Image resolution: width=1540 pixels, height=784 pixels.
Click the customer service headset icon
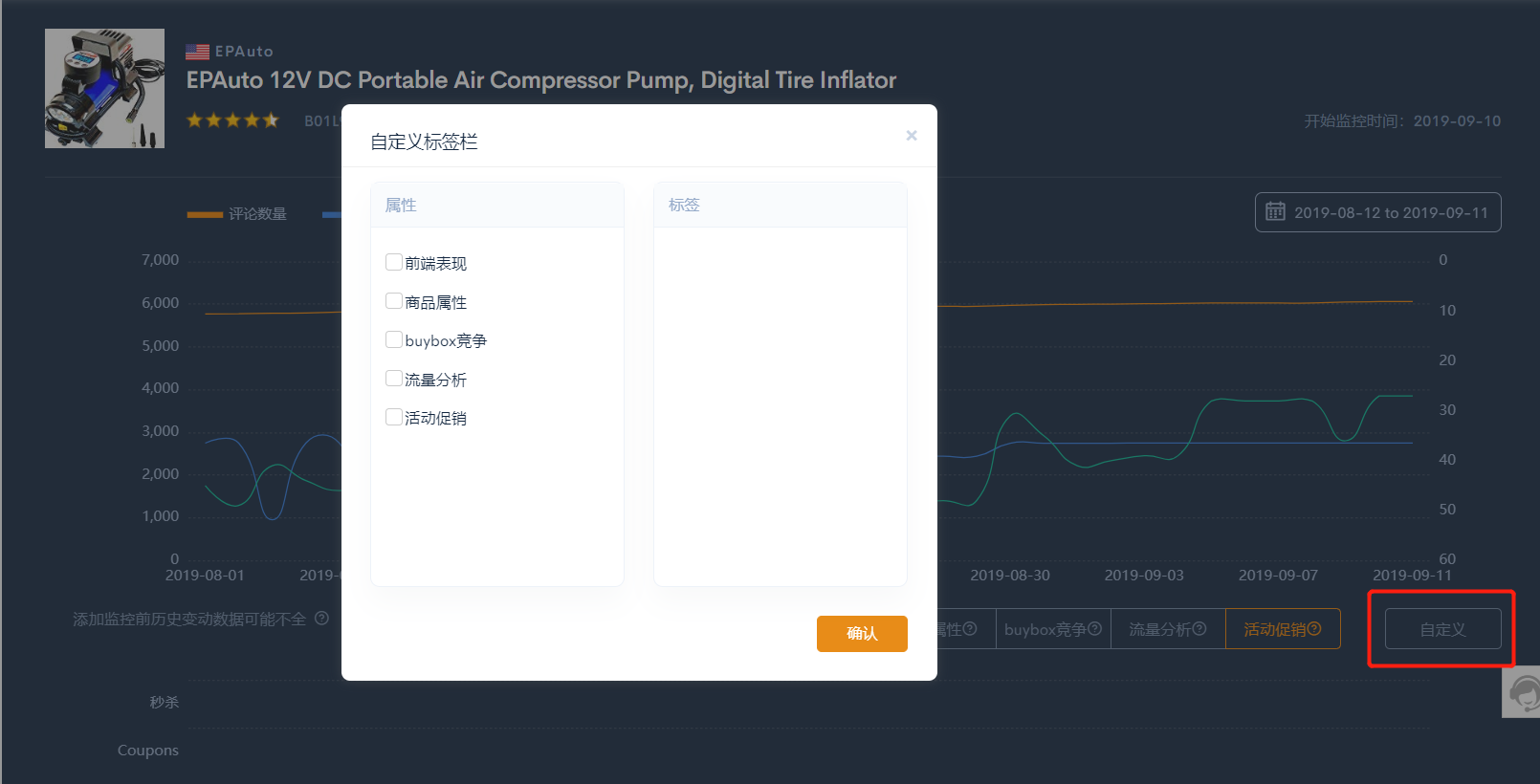pos(1523,692)
